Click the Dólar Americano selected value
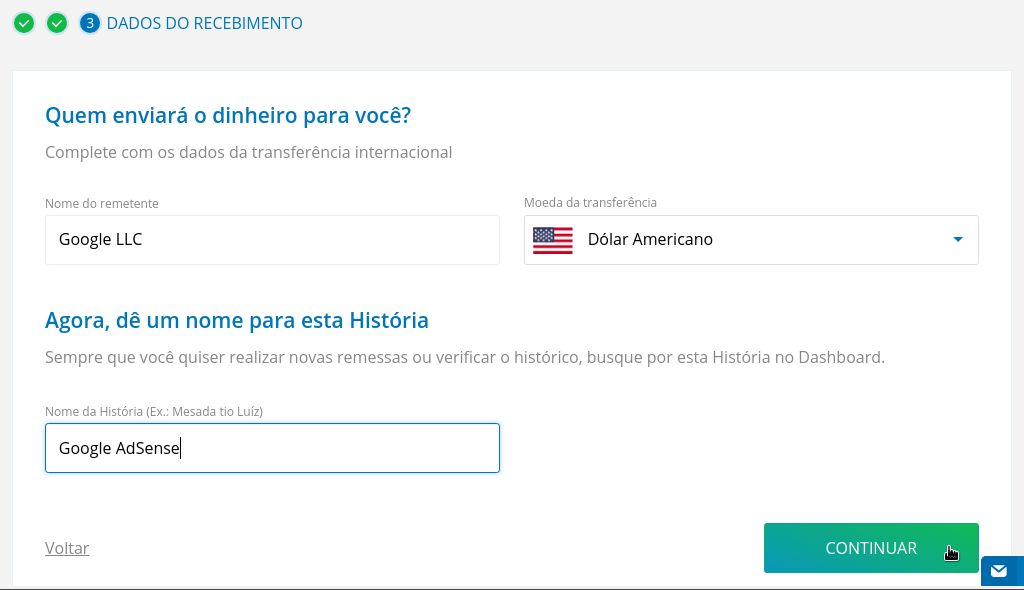 (x=650, y=239)
